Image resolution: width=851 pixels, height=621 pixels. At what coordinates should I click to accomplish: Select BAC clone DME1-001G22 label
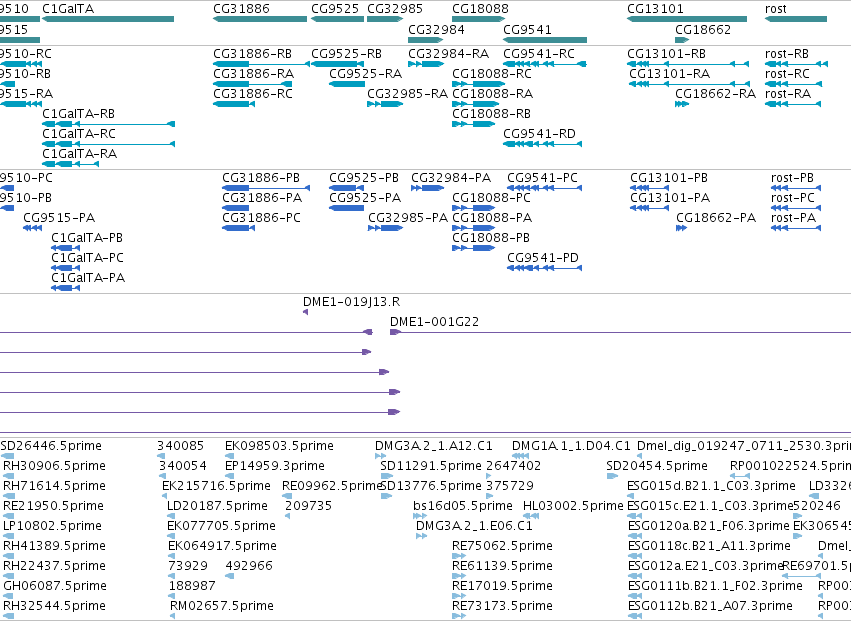[435, 322]
